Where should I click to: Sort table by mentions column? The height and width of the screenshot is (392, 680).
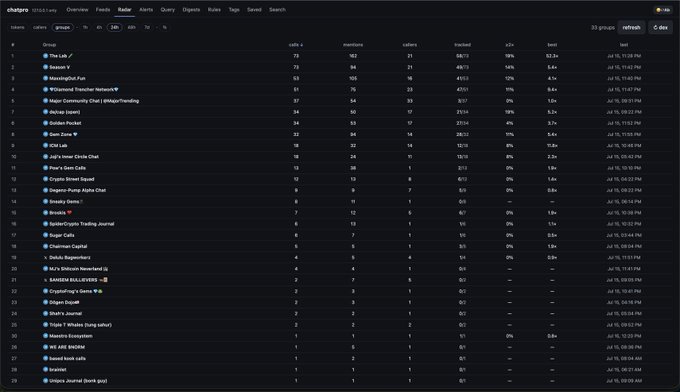(x=353, y=45)
